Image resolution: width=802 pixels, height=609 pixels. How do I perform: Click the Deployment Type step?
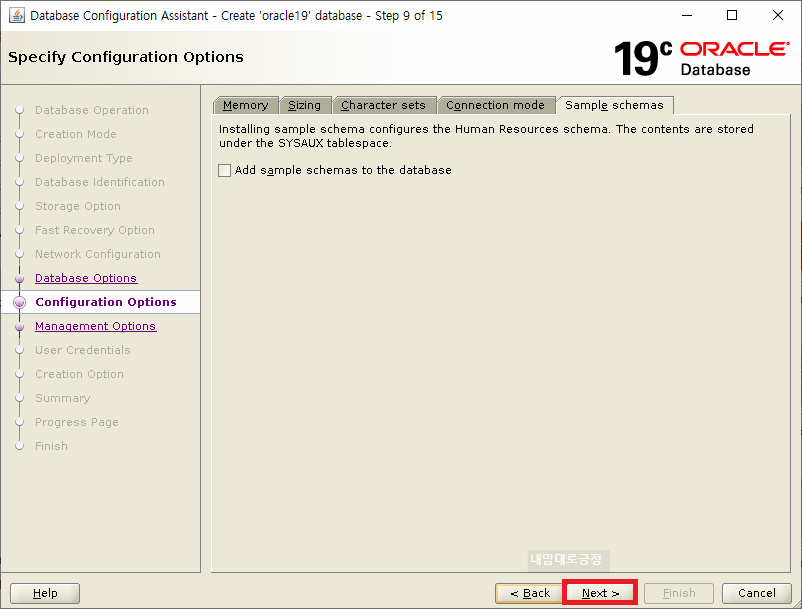[x=83, y=158]
